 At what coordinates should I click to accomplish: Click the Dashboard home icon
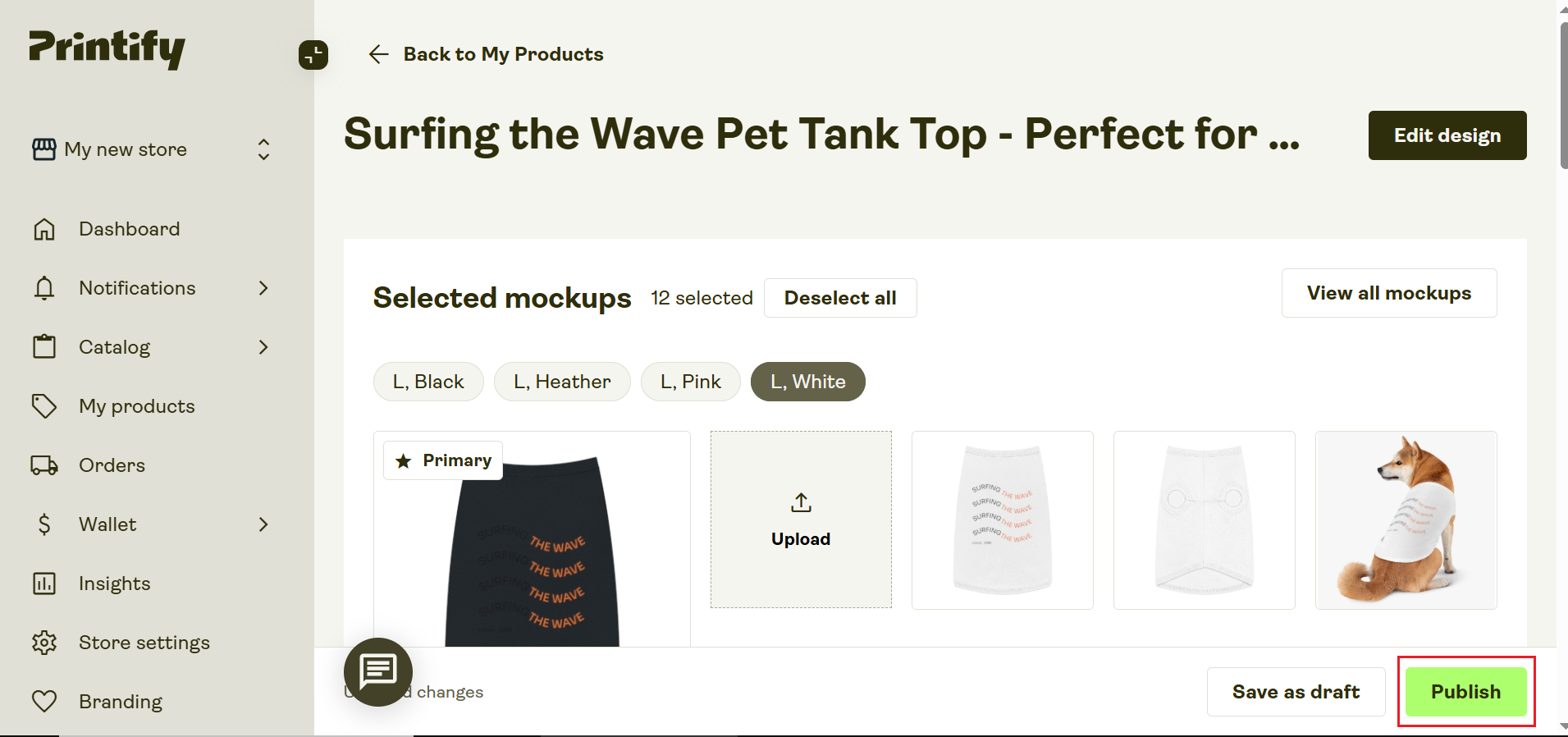click(44, 229)
